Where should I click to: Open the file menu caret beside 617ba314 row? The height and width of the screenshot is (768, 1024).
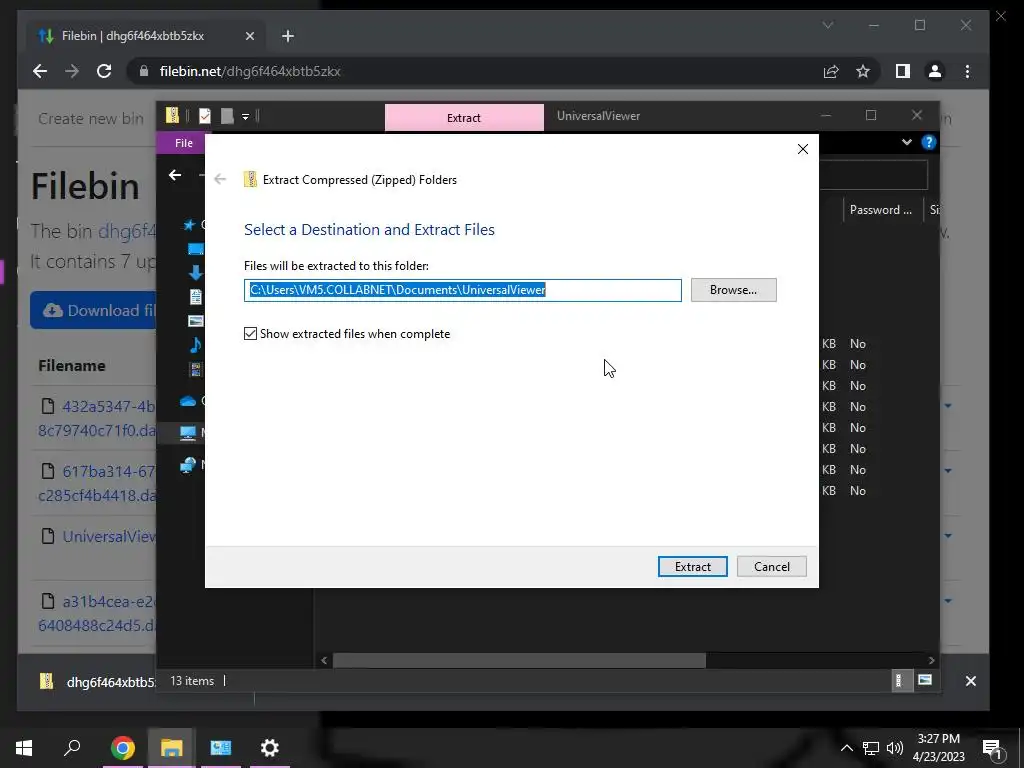point(948,470)
